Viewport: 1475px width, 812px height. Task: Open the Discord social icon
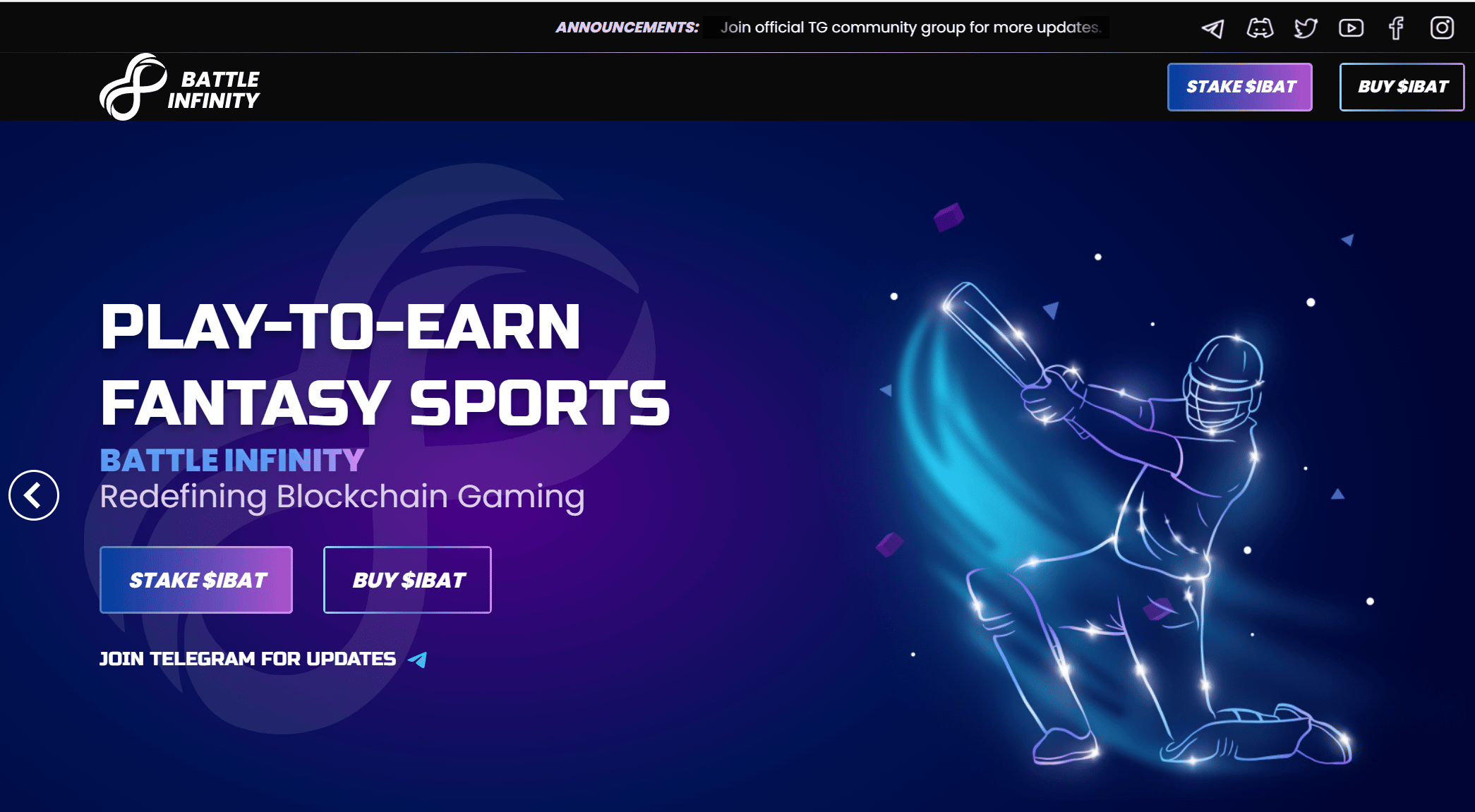1260,28
